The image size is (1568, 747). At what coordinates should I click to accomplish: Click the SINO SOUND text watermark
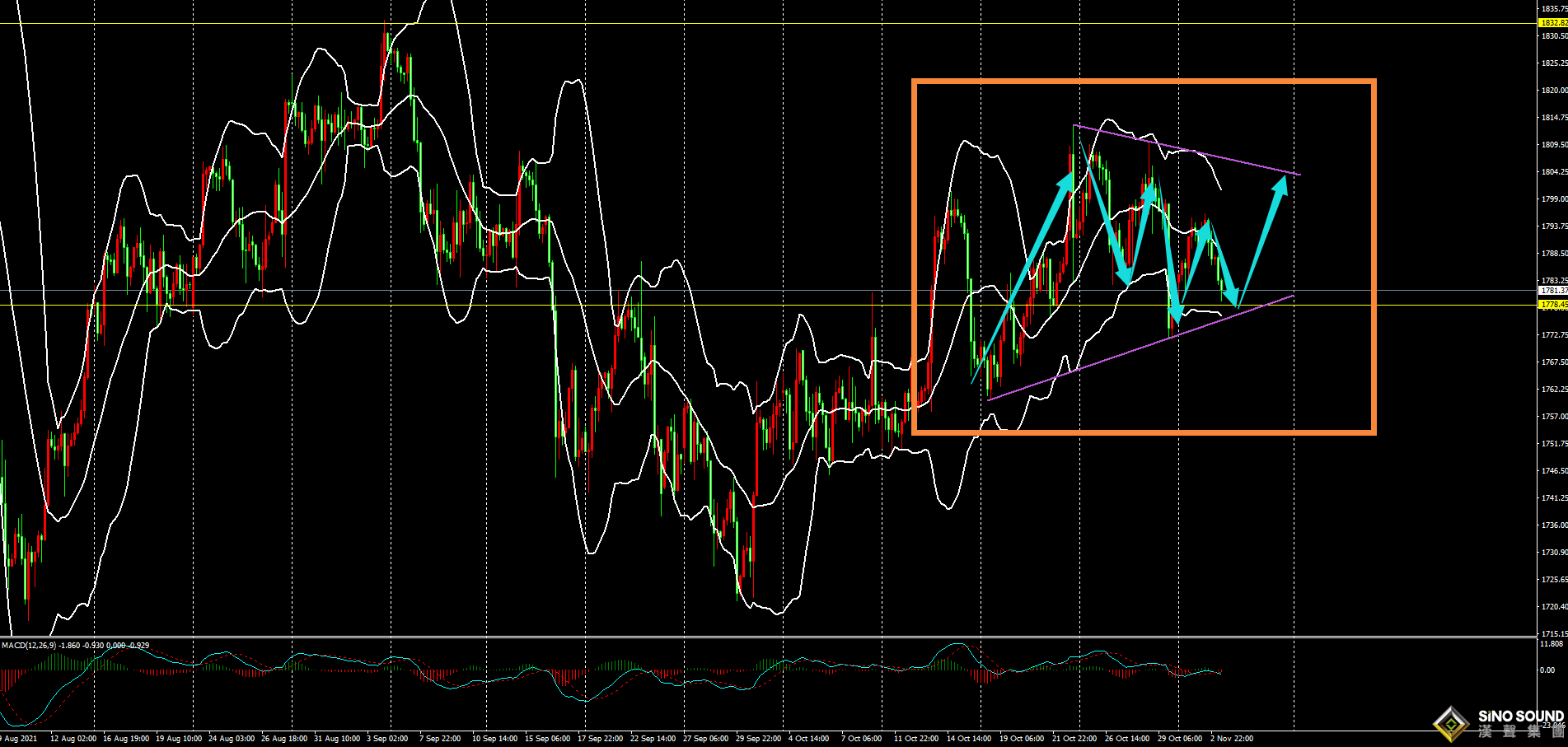pos(1520,717)
